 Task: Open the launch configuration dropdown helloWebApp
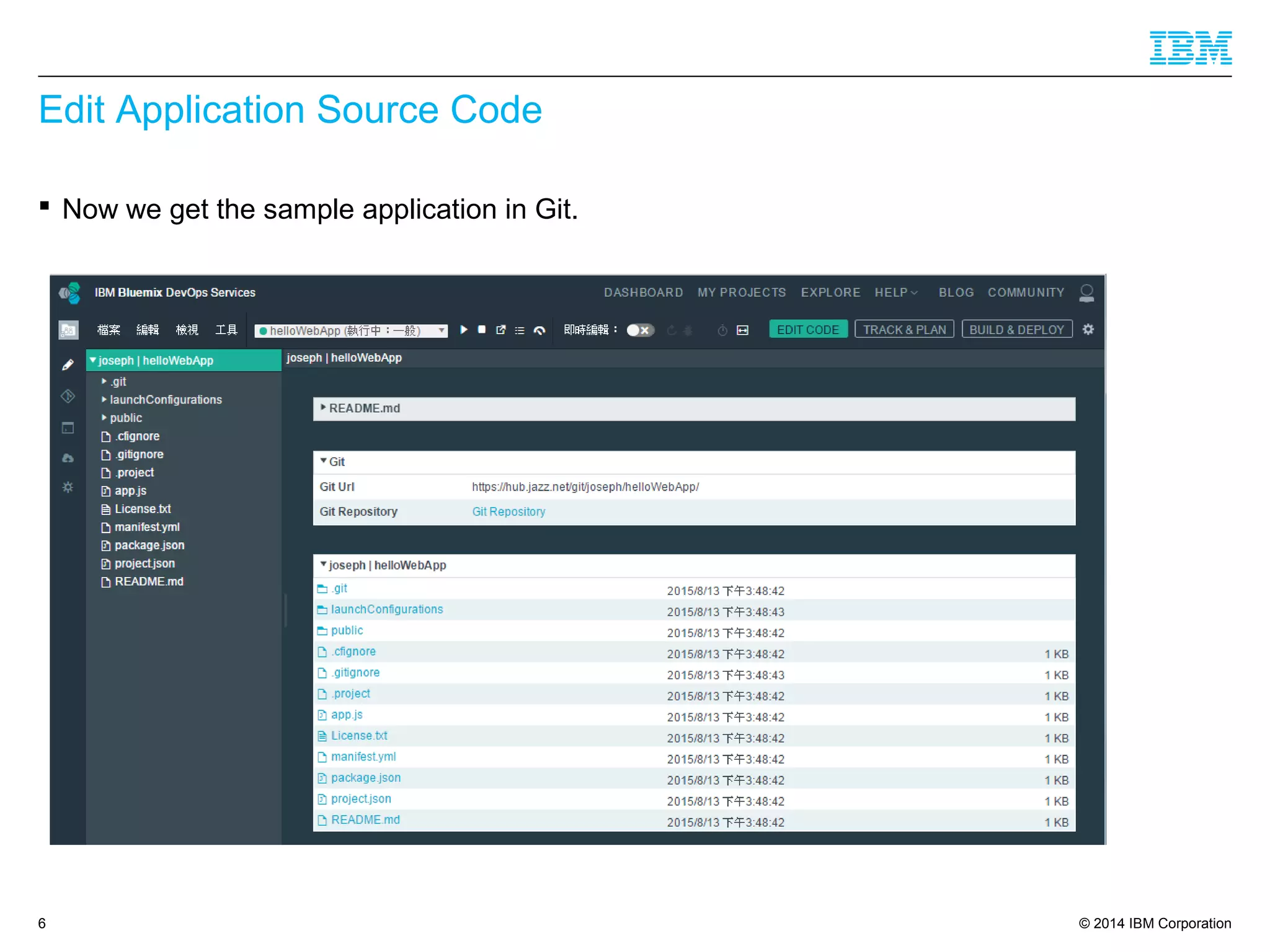tap(351, 330)
